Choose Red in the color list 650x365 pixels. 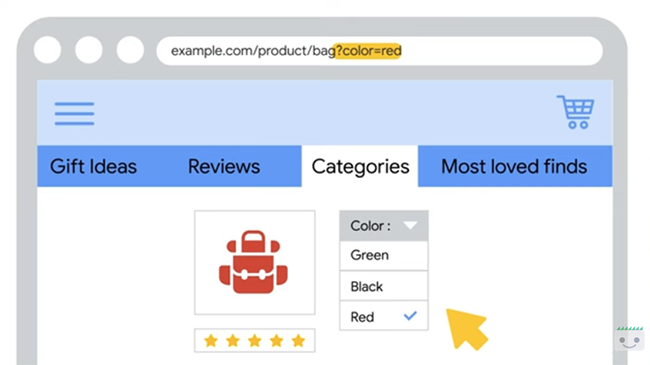point(384,316)
